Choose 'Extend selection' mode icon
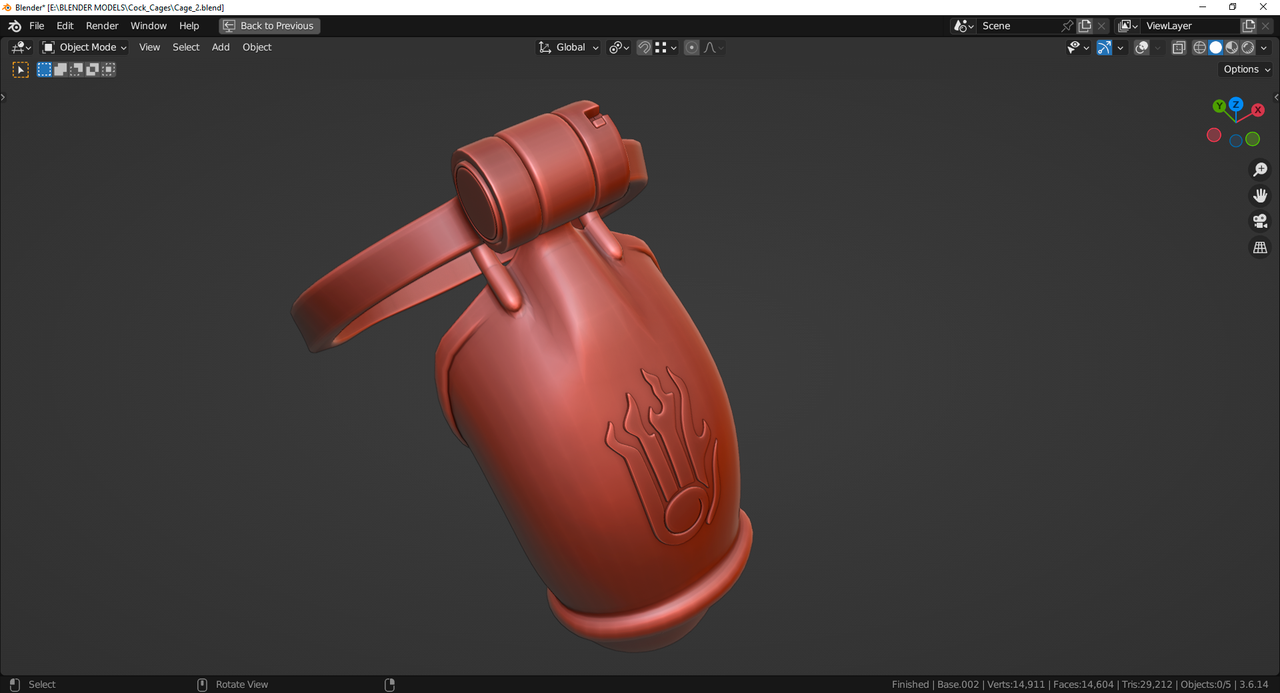Image resolution: width=1280 pixels, height=693 pixels. coord(60,69)
